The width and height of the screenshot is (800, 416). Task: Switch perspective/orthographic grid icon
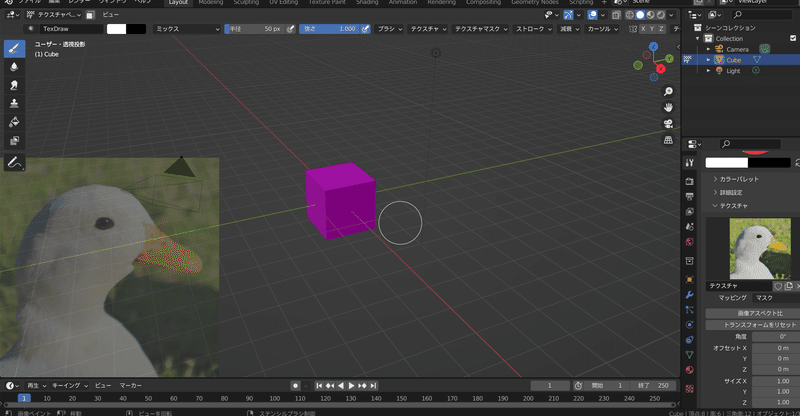point(668,139)
